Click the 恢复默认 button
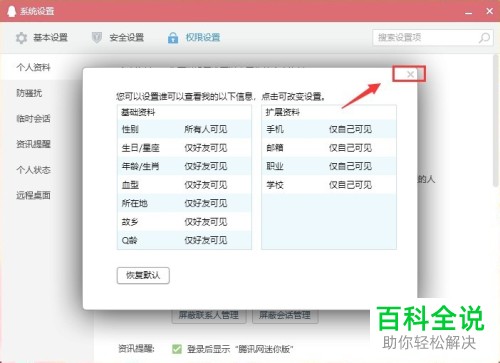Viewport: 500px width, 363px height. 143,275
